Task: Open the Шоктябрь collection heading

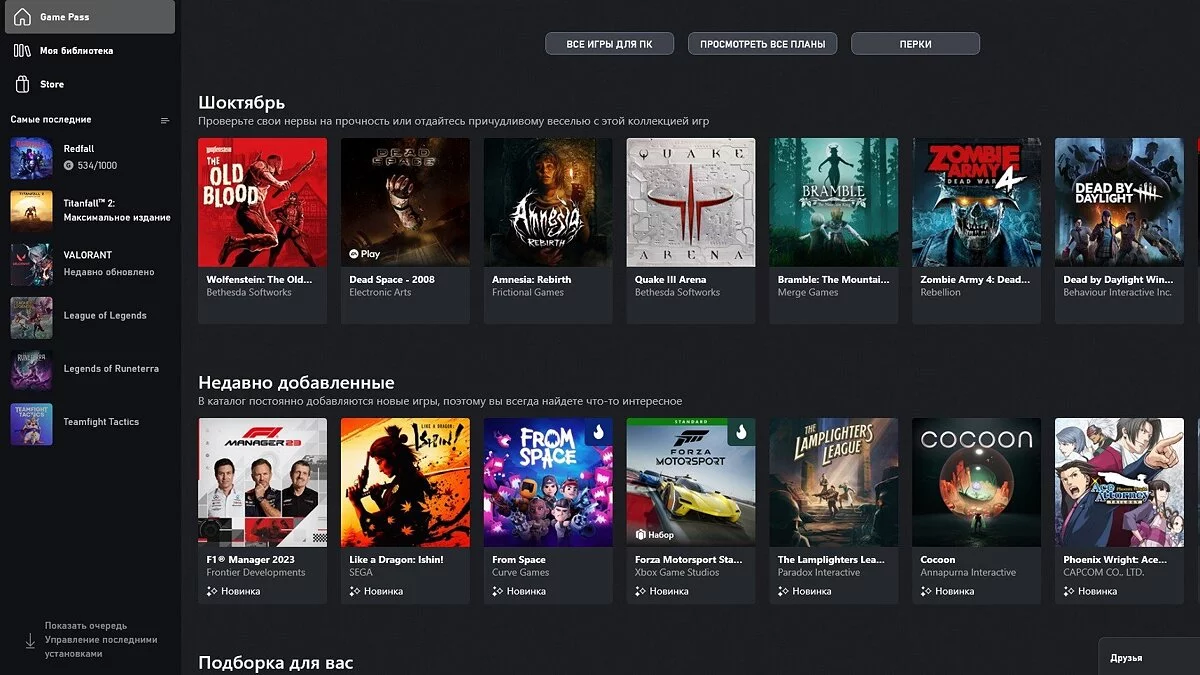Action: tap(241, 102)
